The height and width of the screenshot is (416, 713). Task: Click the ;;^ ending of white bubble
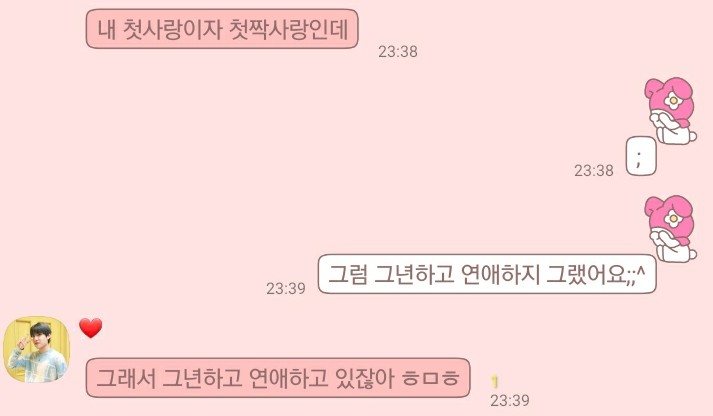[x=635, y=275]
